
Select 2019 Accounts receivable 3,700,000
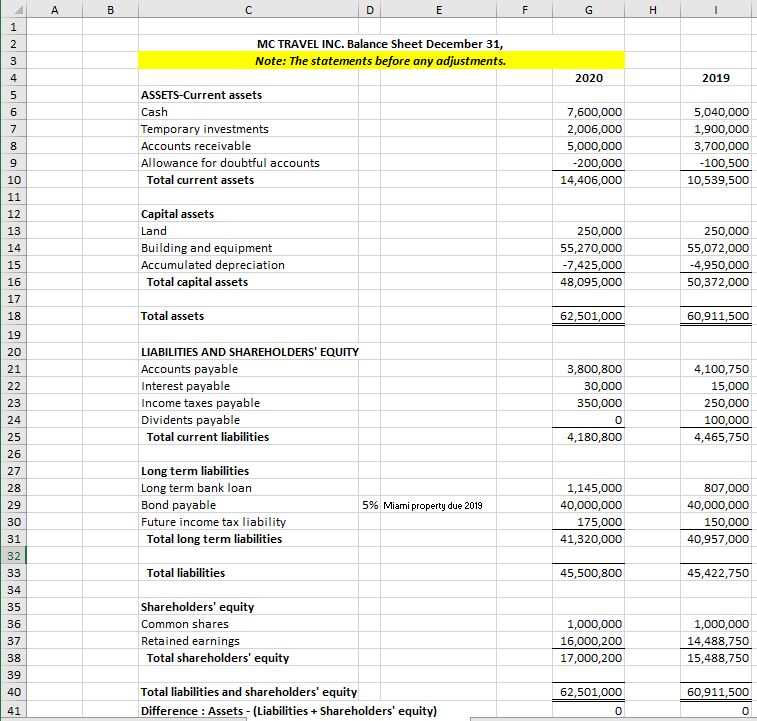715,145
